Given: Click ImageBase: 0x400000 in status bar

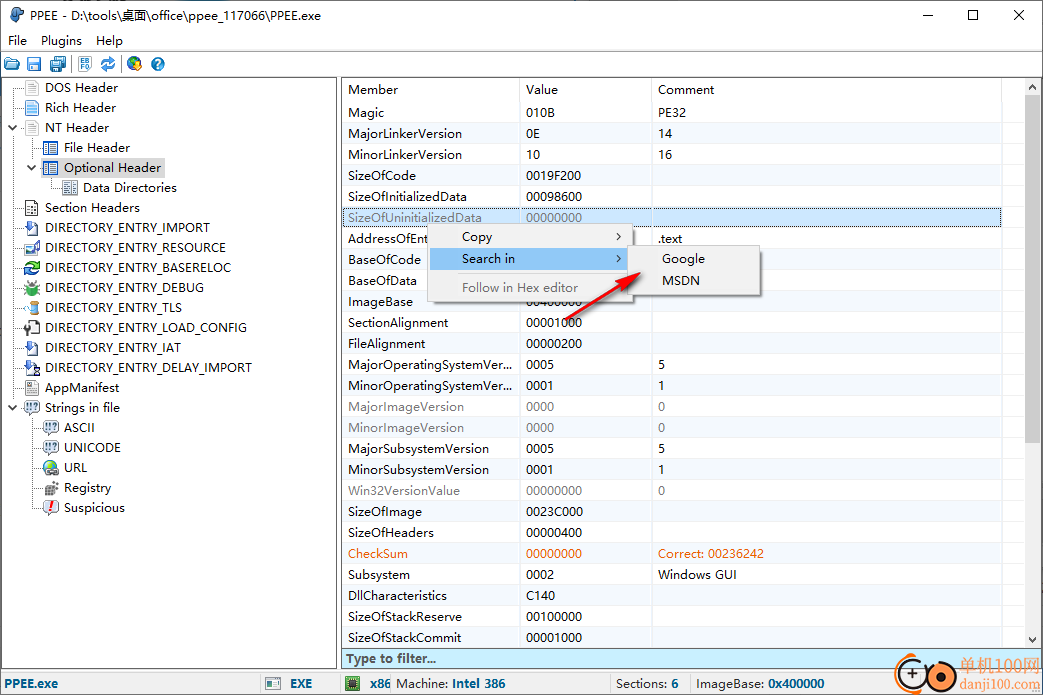Looking at the screenshot, I should point(760,684).
